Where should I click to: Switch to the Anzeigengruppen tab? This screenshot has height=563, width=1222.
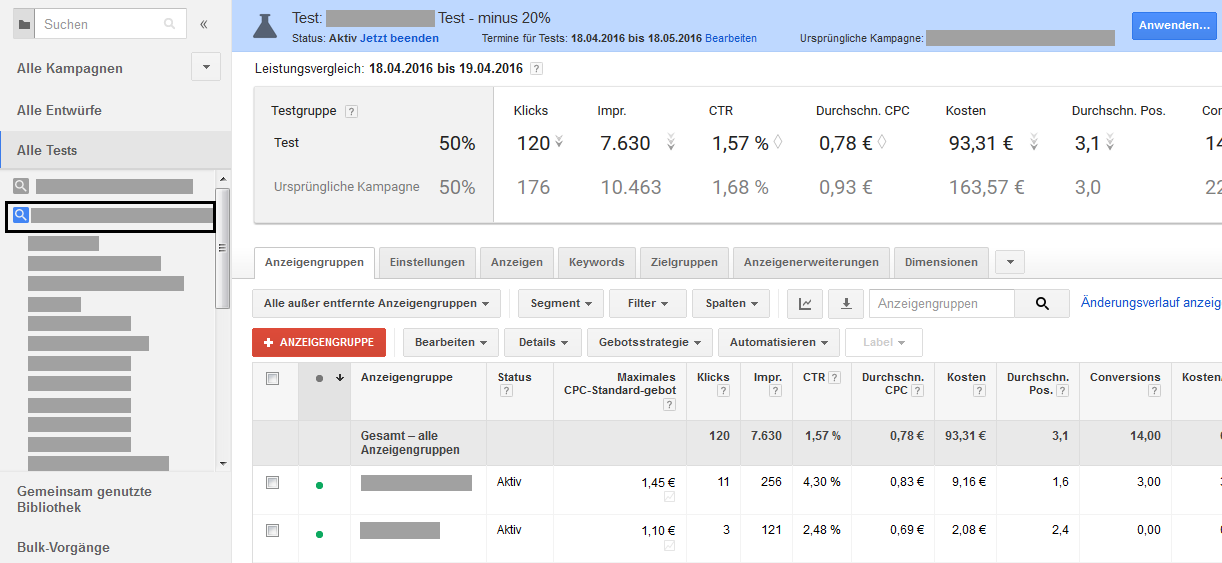315,262
